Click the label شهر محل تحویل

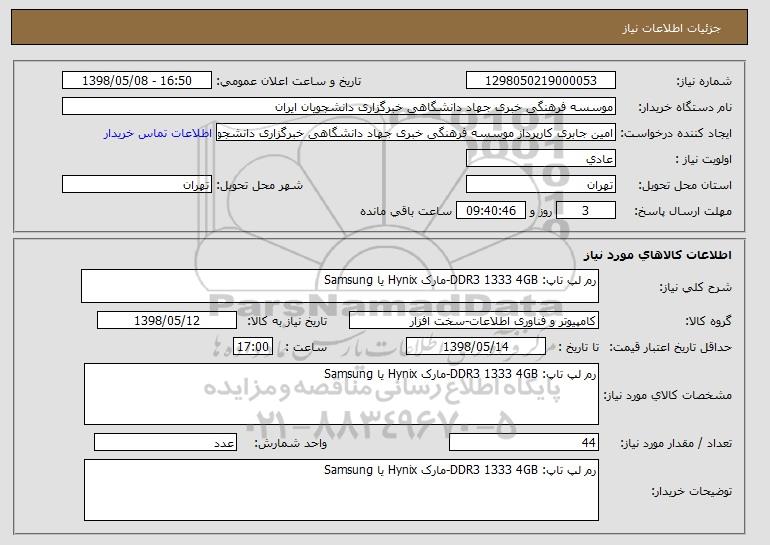click(x=260, y=185)
